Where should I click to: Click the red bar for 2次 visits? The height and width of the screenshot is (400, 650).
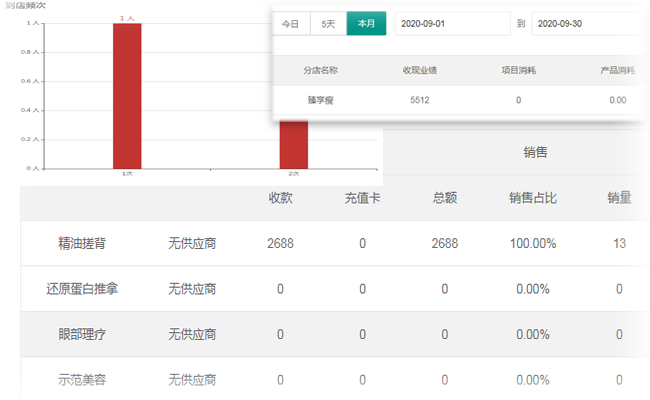tap(293, 145)
